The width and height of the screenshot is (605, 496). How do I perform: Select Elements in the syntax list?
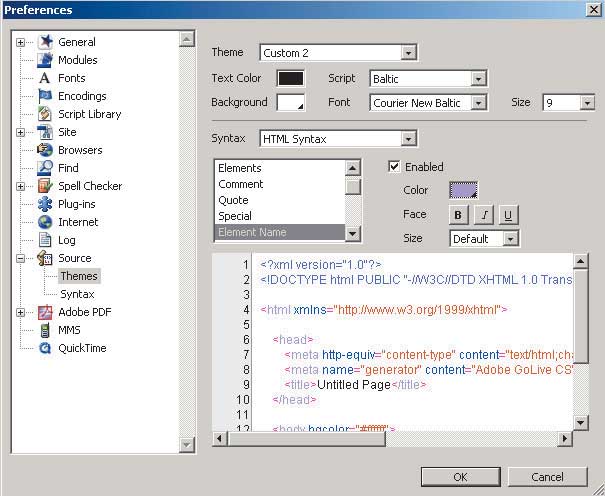coord(279,168)
